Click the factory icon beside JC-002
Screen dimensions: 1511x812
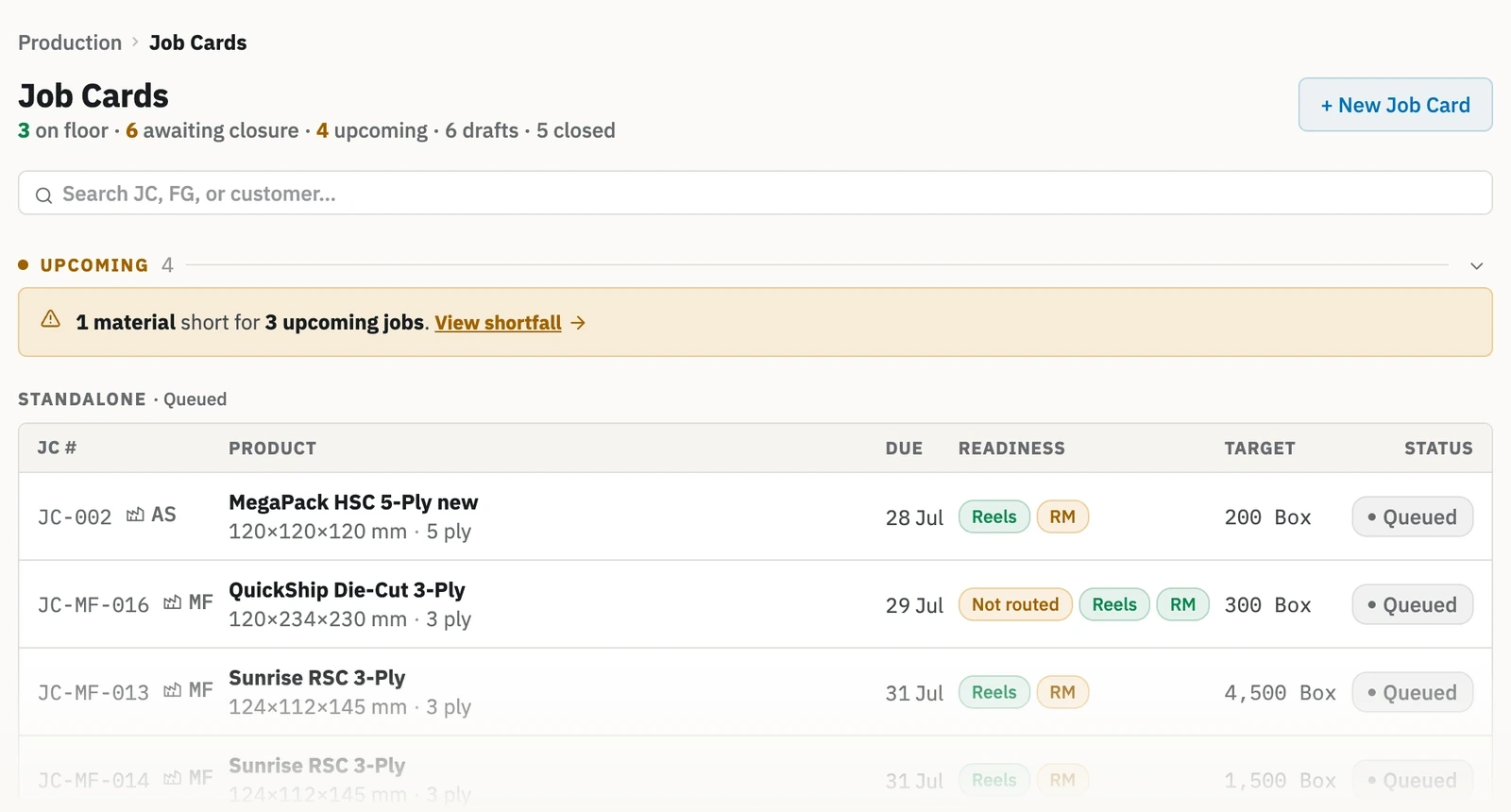[136, 515]
